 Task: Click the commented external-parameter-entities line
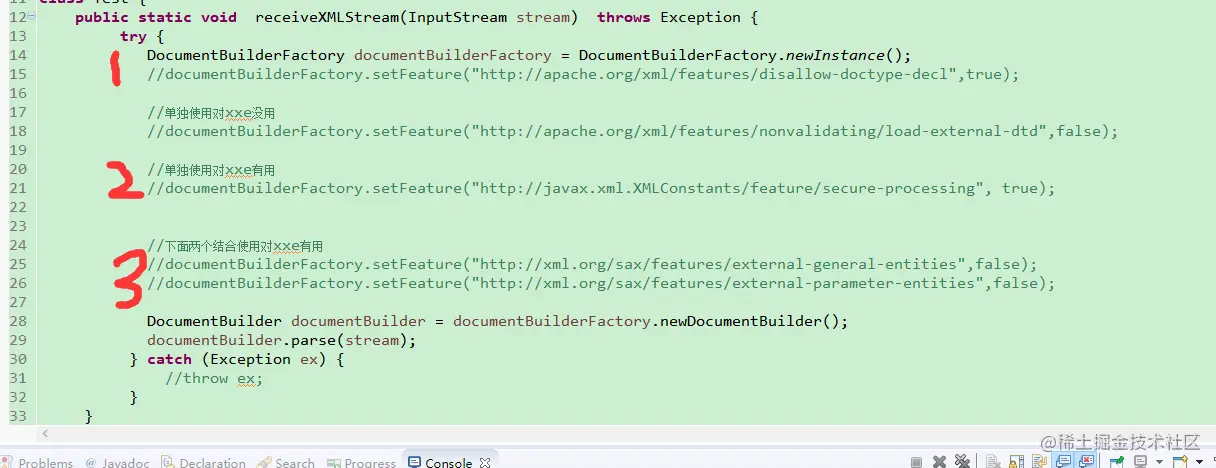pos(601,283)
